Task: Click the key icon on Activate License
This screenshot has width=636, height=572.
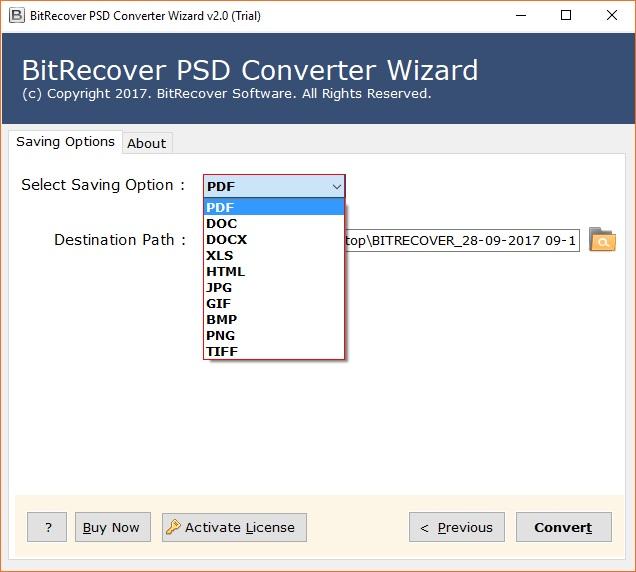Action: coord(173,527)
